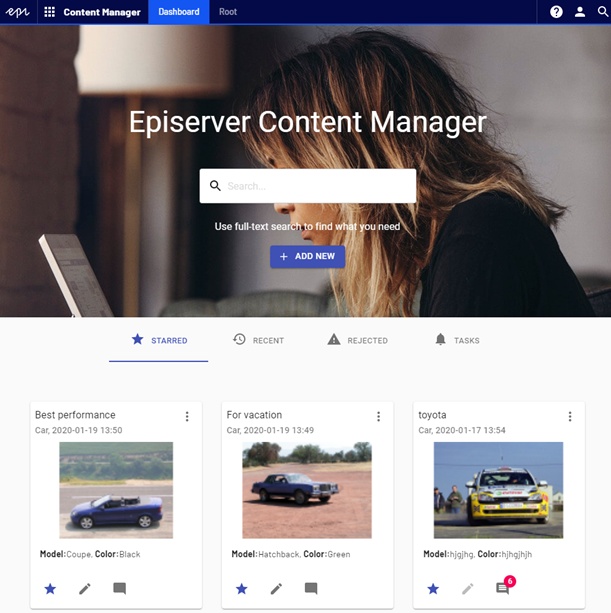The height and width of the screenshot is (613, 611).
Task: Click the Episerver logo in top bar
Action: point(17,12)
